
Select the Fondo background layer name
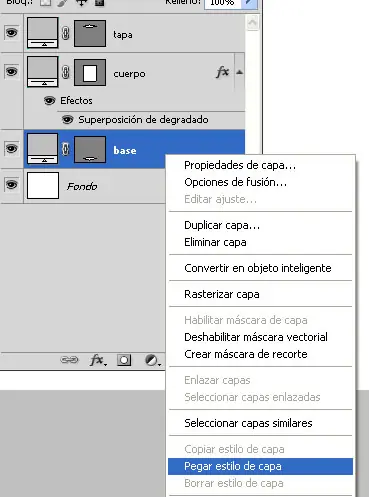82,186
